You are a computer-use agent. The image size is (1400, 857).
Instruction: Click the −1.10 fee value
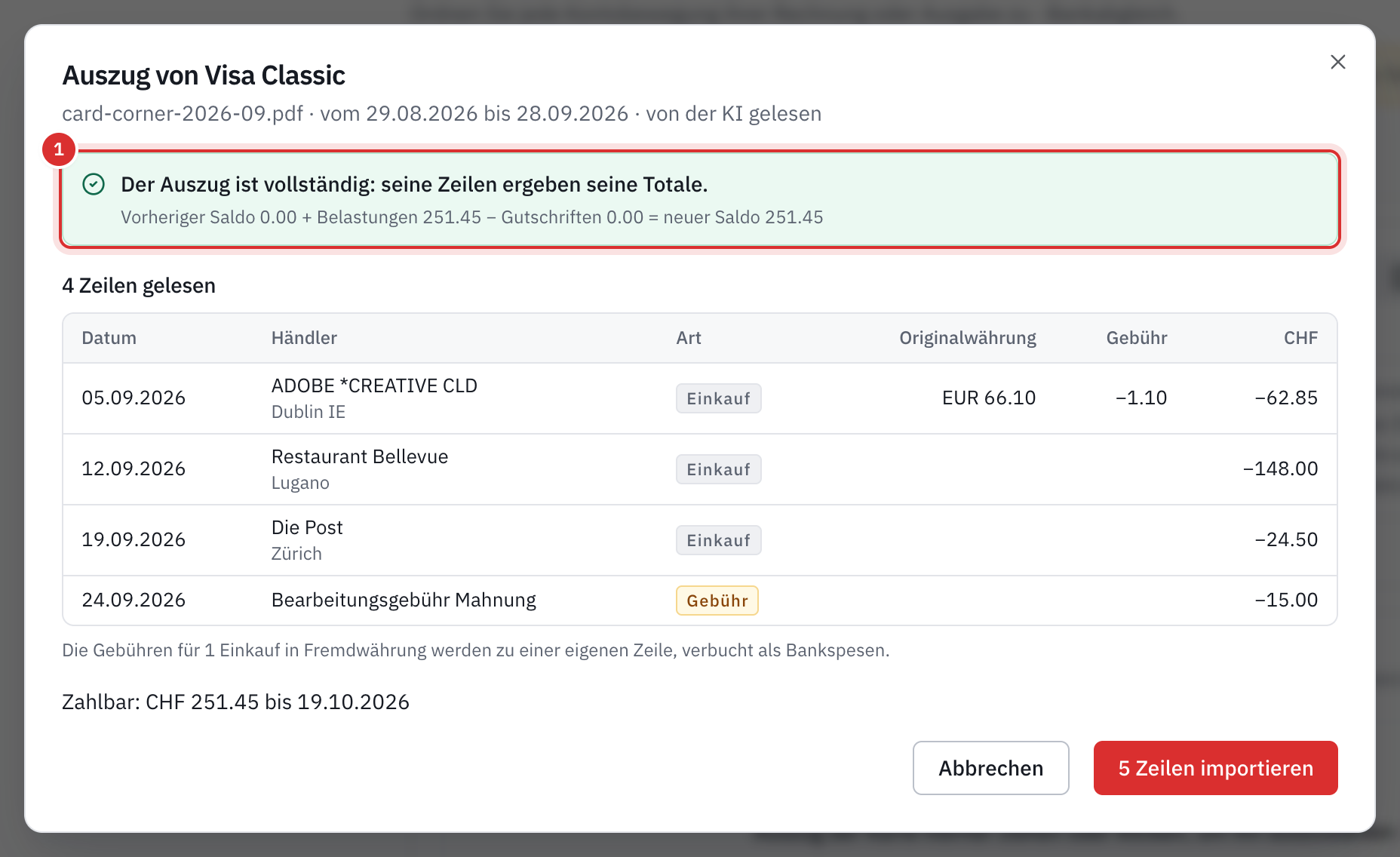(1141, 398)
